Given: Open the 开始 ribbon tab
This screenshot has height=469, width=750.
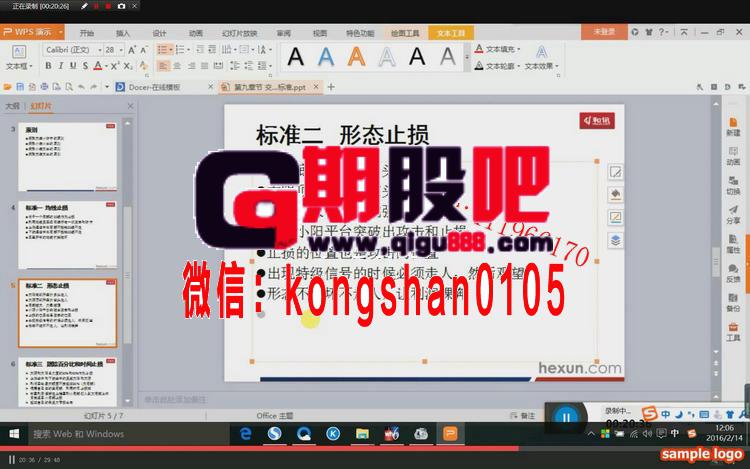Looking at the screenshot, I should [x=87, y=33].
